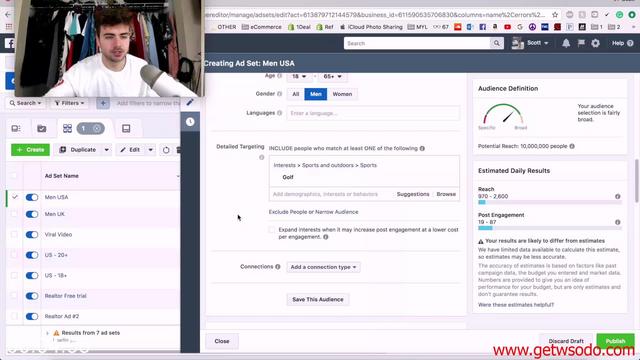Tick the Men UK row checkbox

click(14, 214)
